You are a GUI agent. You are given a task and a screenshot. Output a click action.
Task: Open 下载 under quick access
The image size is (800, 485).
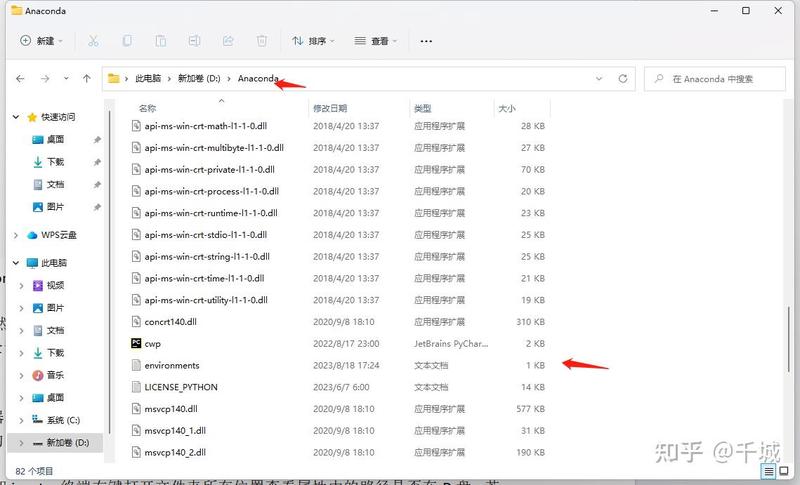(55, 162)
